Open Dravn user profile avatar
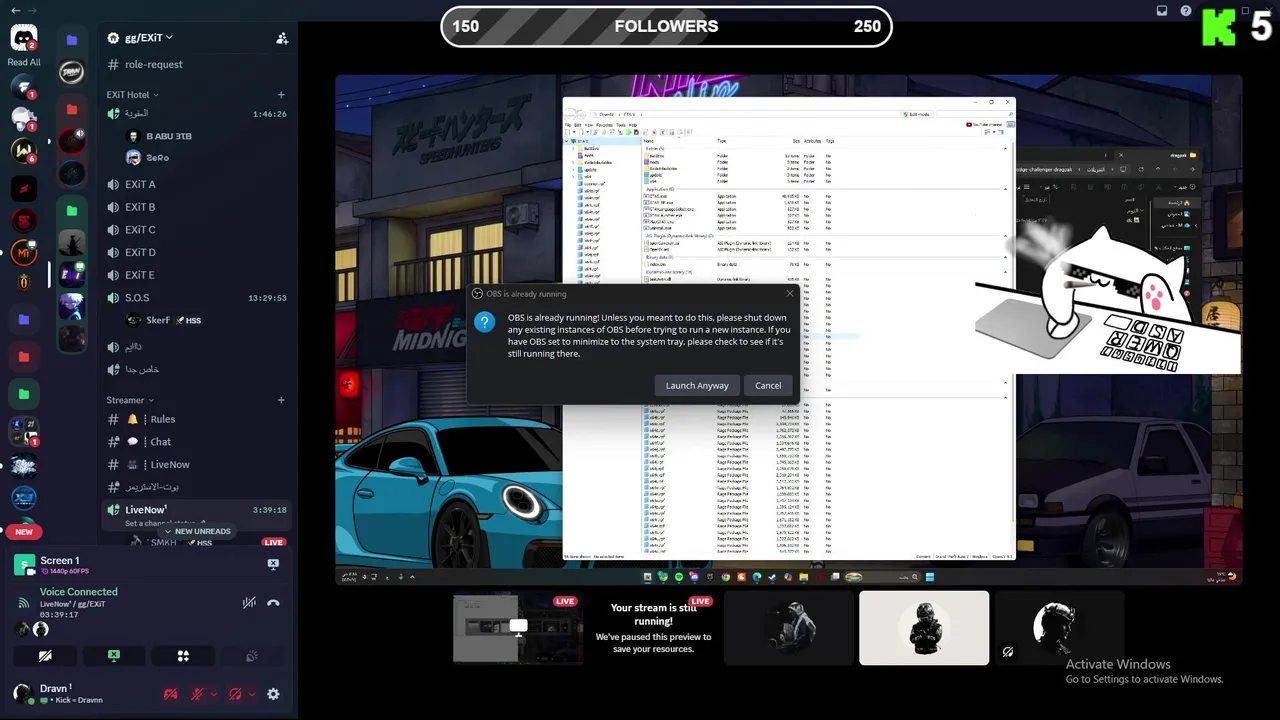 pyautogui.click(x=23, y=693)
